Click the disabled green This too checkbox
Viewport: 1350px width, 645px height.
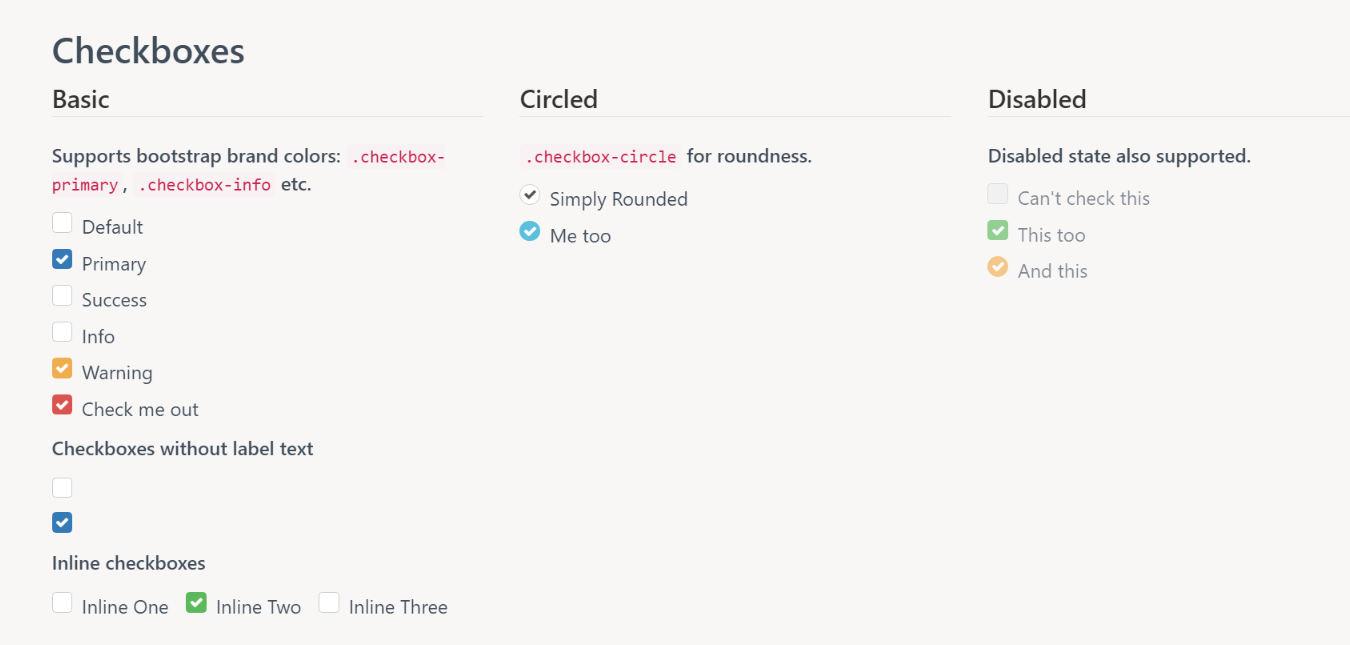click(x=998, y=231)
